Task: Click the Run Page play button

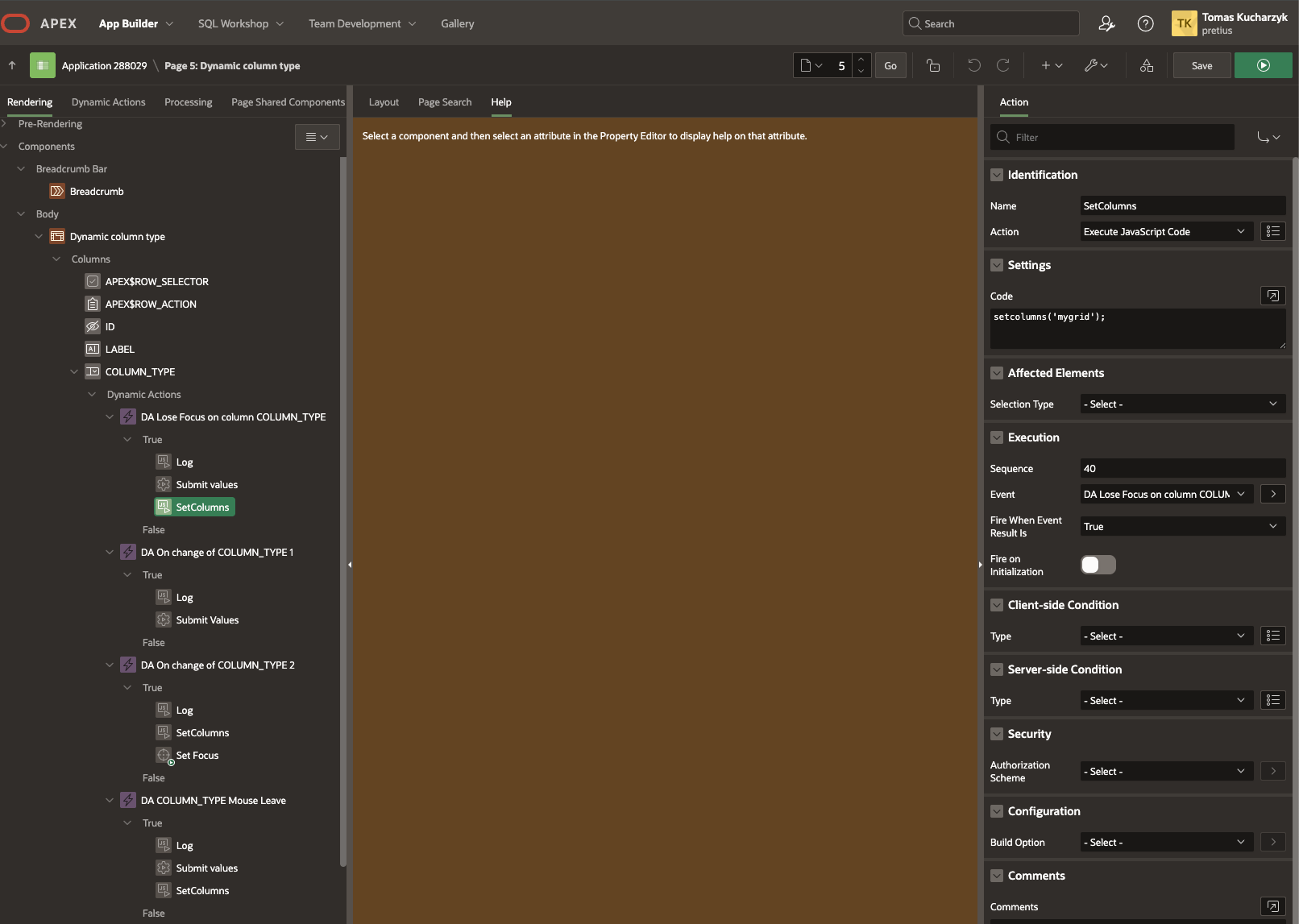Action: [1263, 66]
